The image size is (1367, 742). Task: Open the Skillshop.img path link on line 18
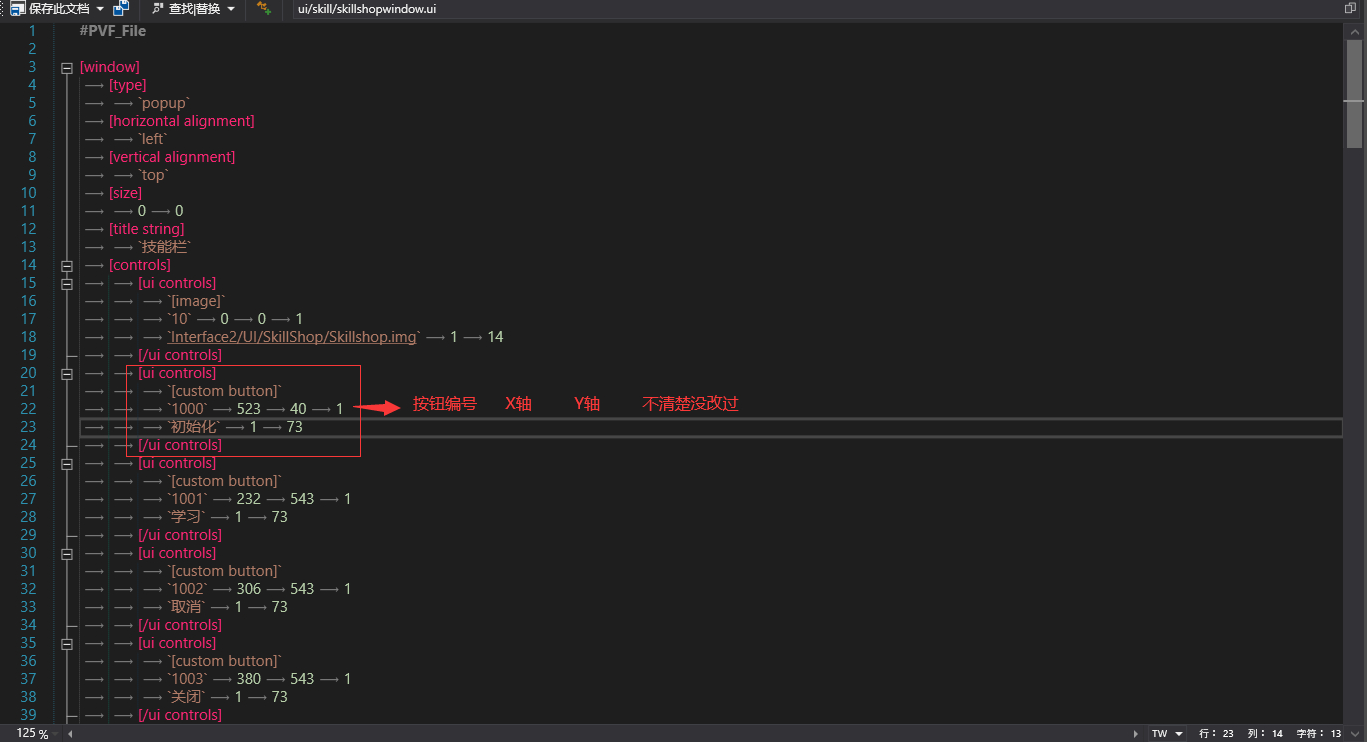[x=294, y=337]
